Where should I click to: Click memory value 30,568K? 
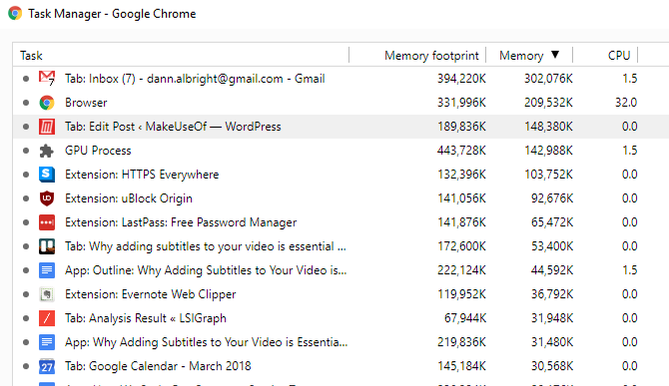point(552,366)
